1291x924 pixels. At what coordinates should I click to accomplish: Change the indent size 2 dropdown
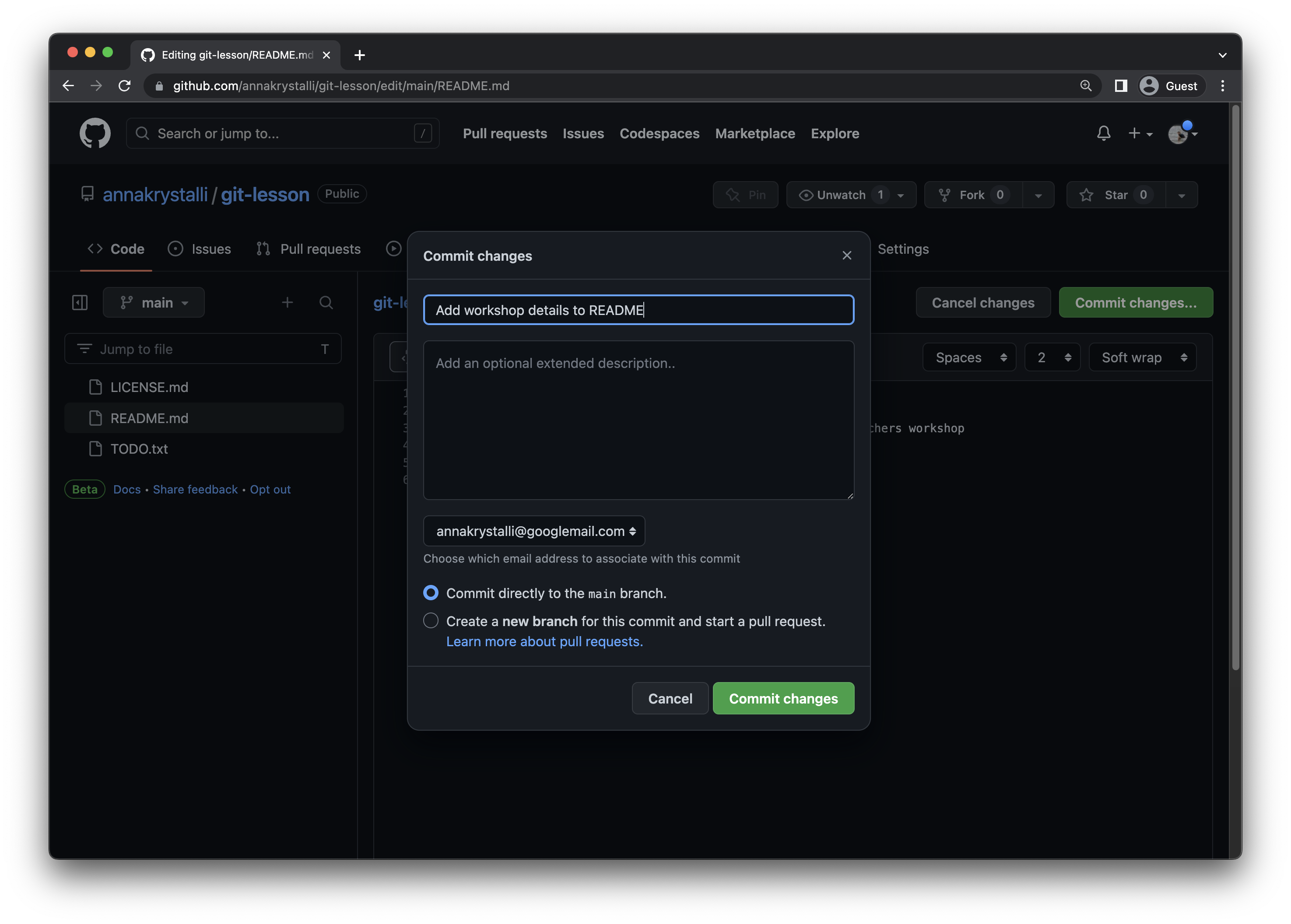(x=1052, y=357)
